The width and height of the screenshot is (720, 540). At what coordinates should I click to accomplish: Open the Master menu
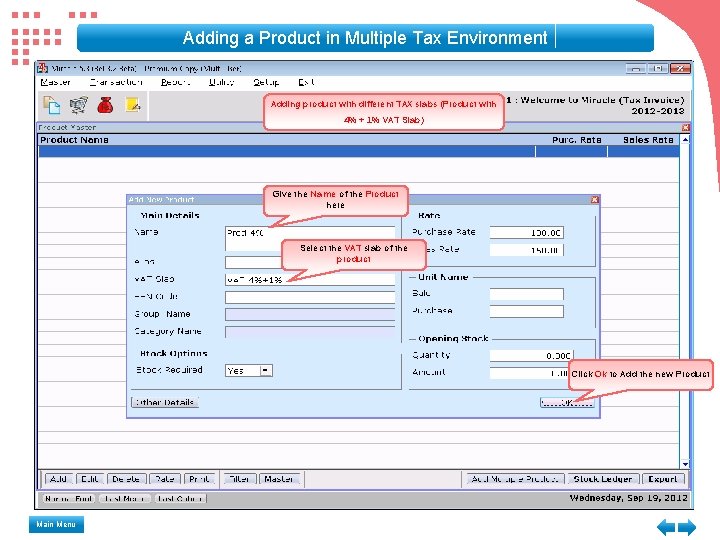55,82
